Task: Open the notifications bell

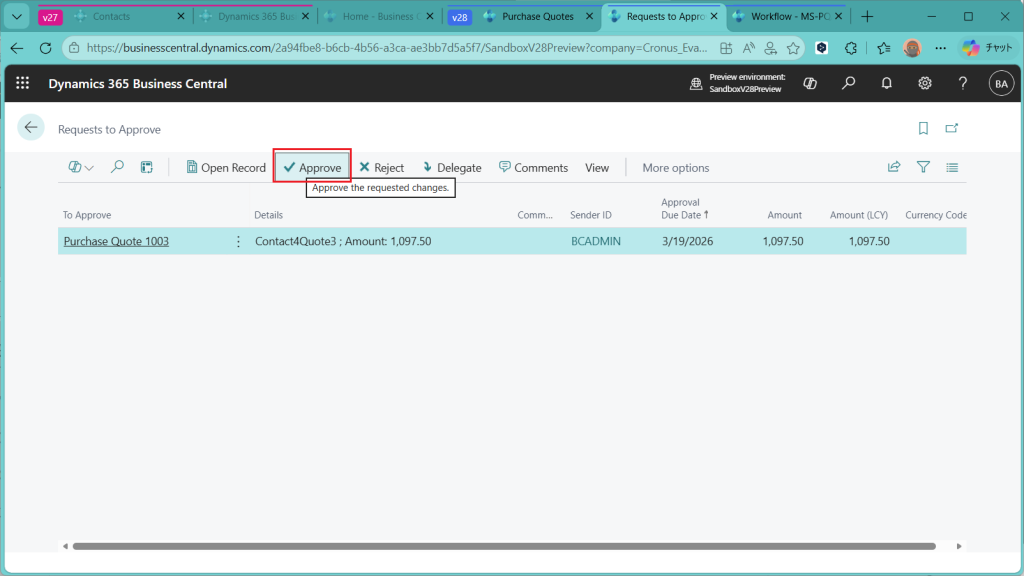Action: coord(886,84)
